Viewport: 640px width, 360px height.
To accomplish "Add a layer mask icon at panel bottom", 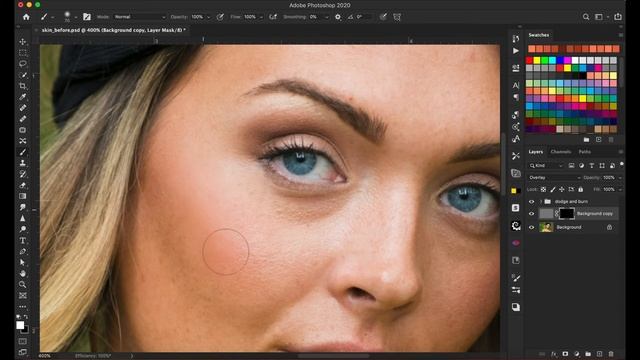I will (x=565, y=354).
